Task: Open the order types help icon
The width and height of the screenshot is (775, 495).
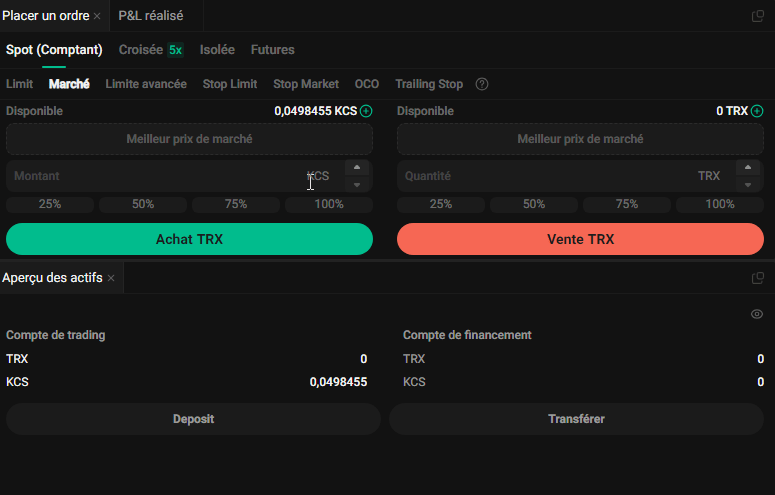Action: point(481,84)
